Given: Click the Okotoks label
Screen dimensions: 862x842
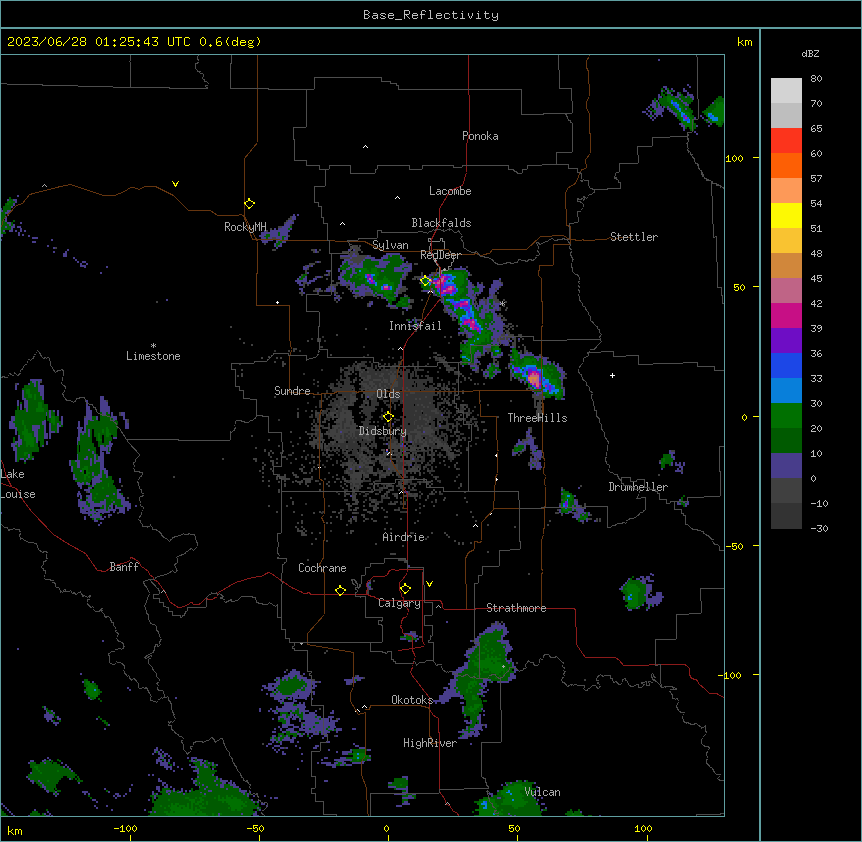Looking at the screenshot, I should 412,700.
